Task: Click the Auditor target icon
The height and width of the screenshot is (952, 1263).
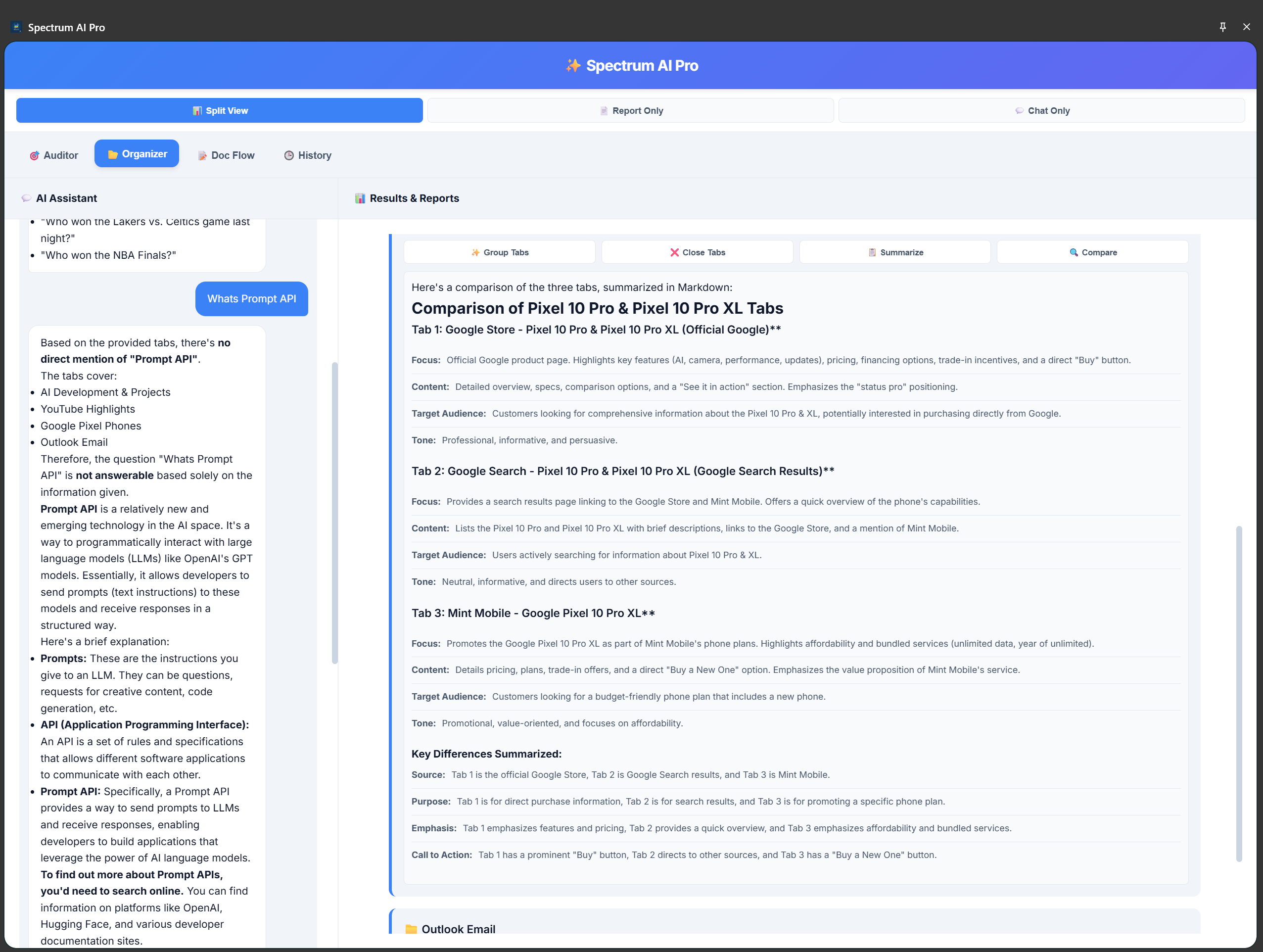Action: coord(34,155)
